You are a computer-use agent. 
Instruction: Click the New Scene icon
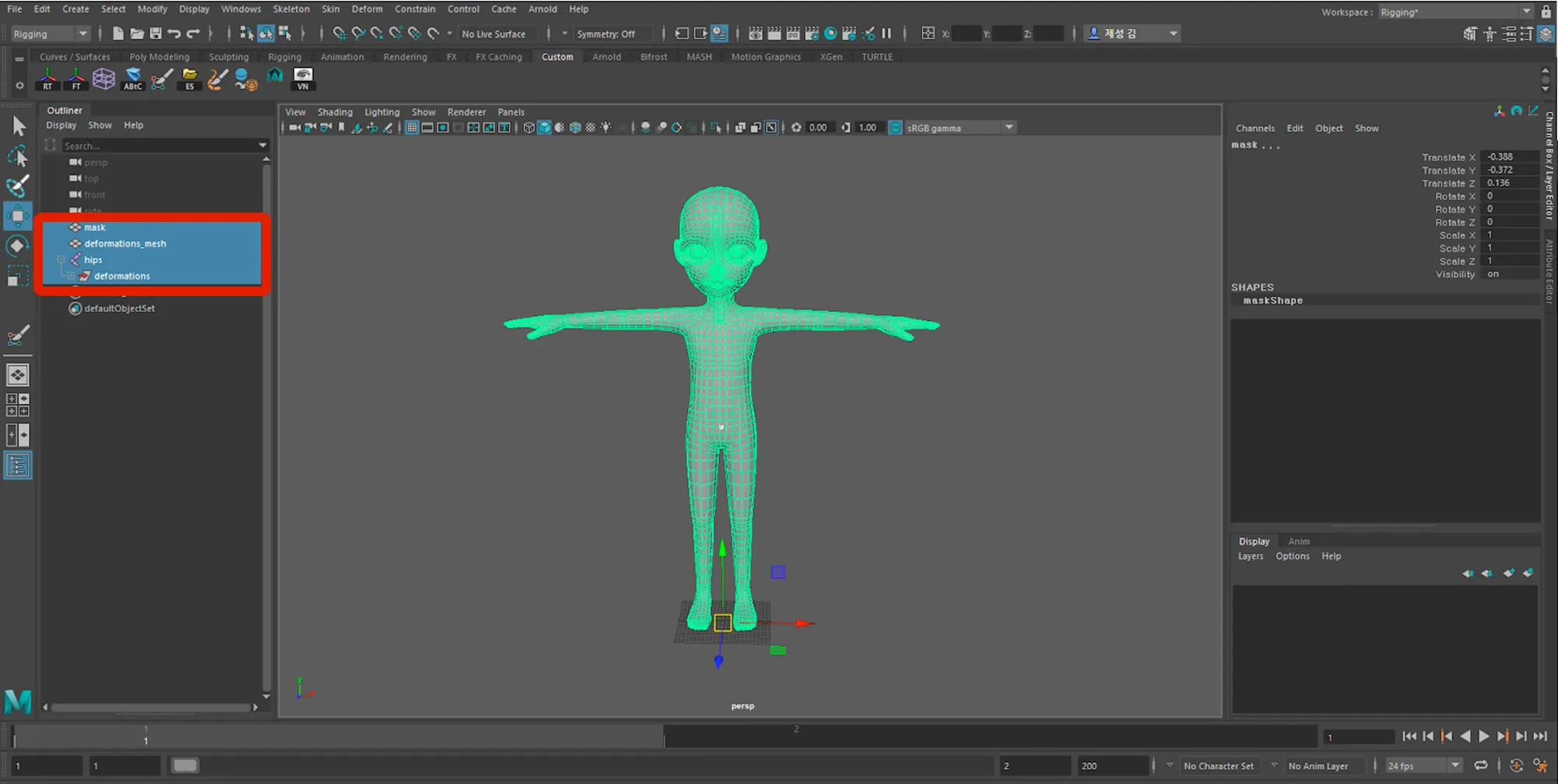pos(118,33)
